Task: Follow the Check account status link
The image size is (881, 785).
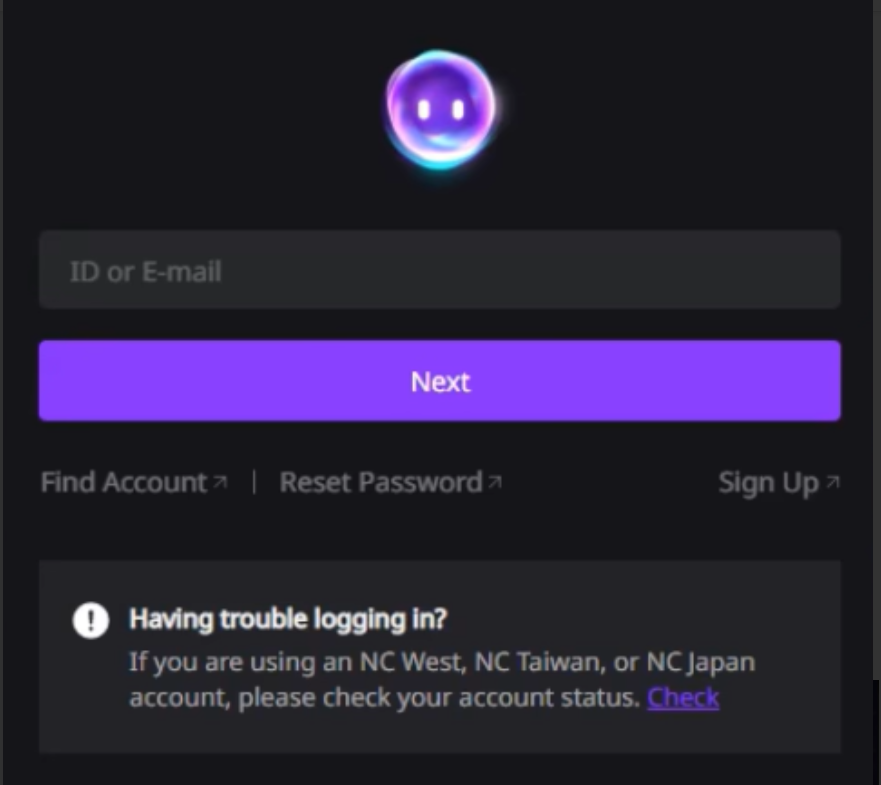Action: point(683,697)
